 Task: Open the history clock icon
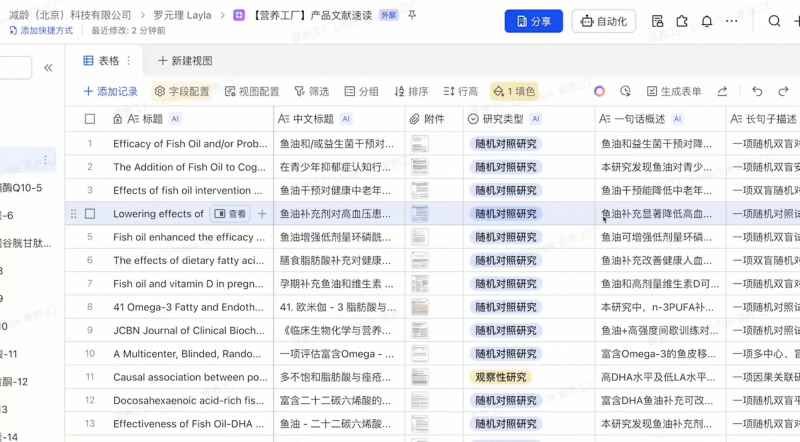coord(625,91)
